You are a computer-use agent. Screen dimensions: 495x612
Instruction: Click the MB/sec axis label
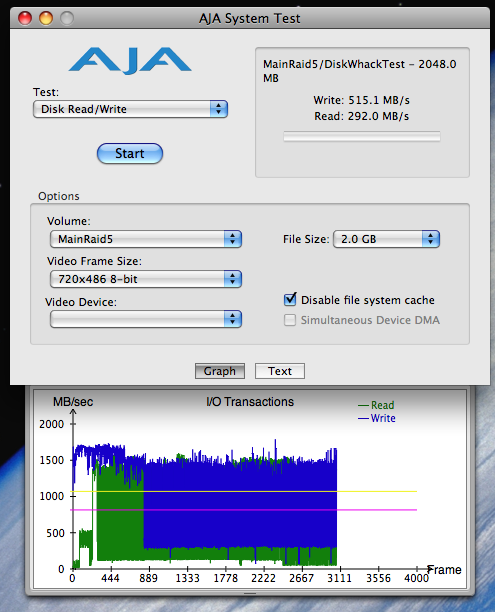(73, 402)
